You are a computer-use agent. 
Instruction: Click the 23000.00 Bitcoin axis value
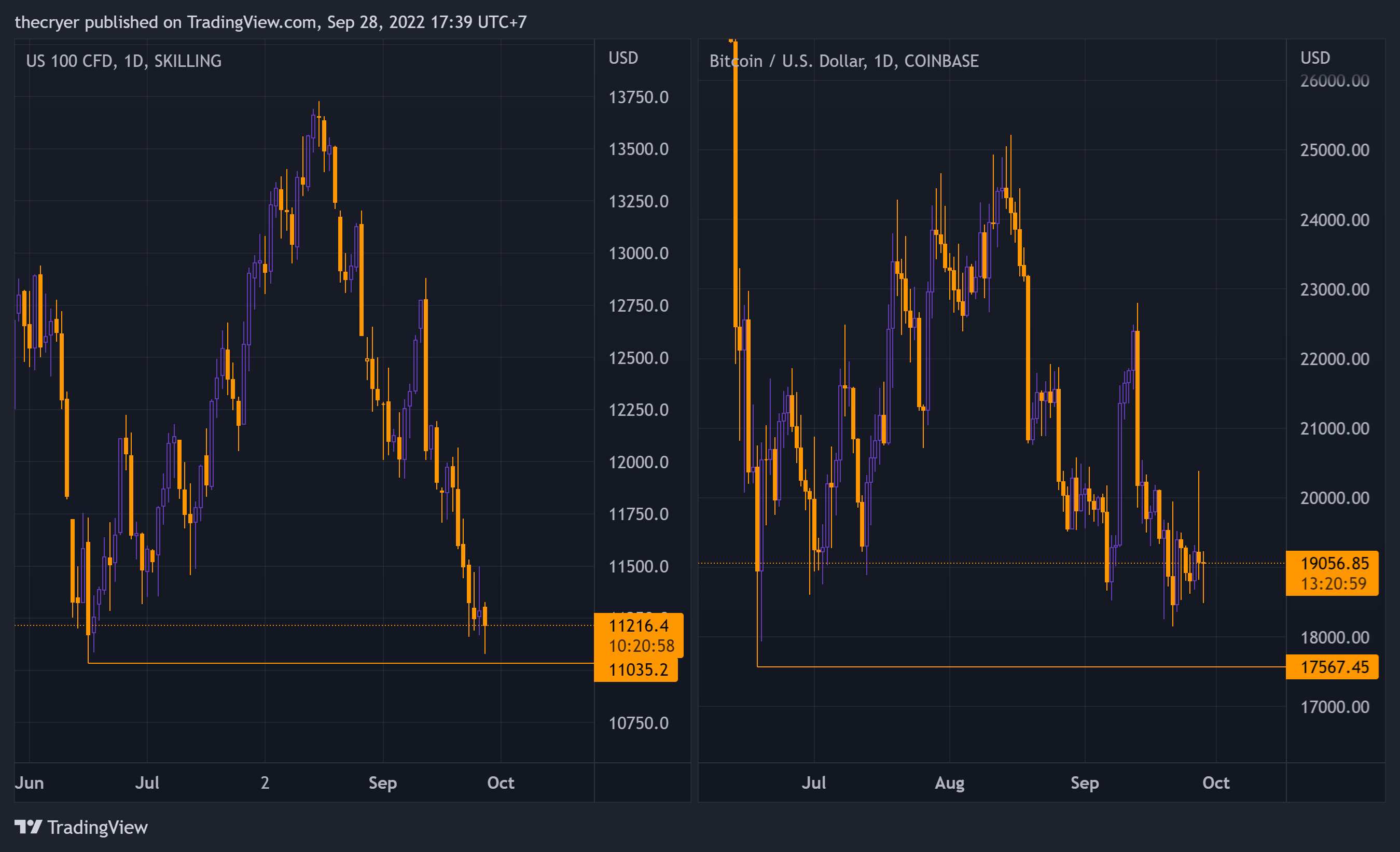[1335, 290]
